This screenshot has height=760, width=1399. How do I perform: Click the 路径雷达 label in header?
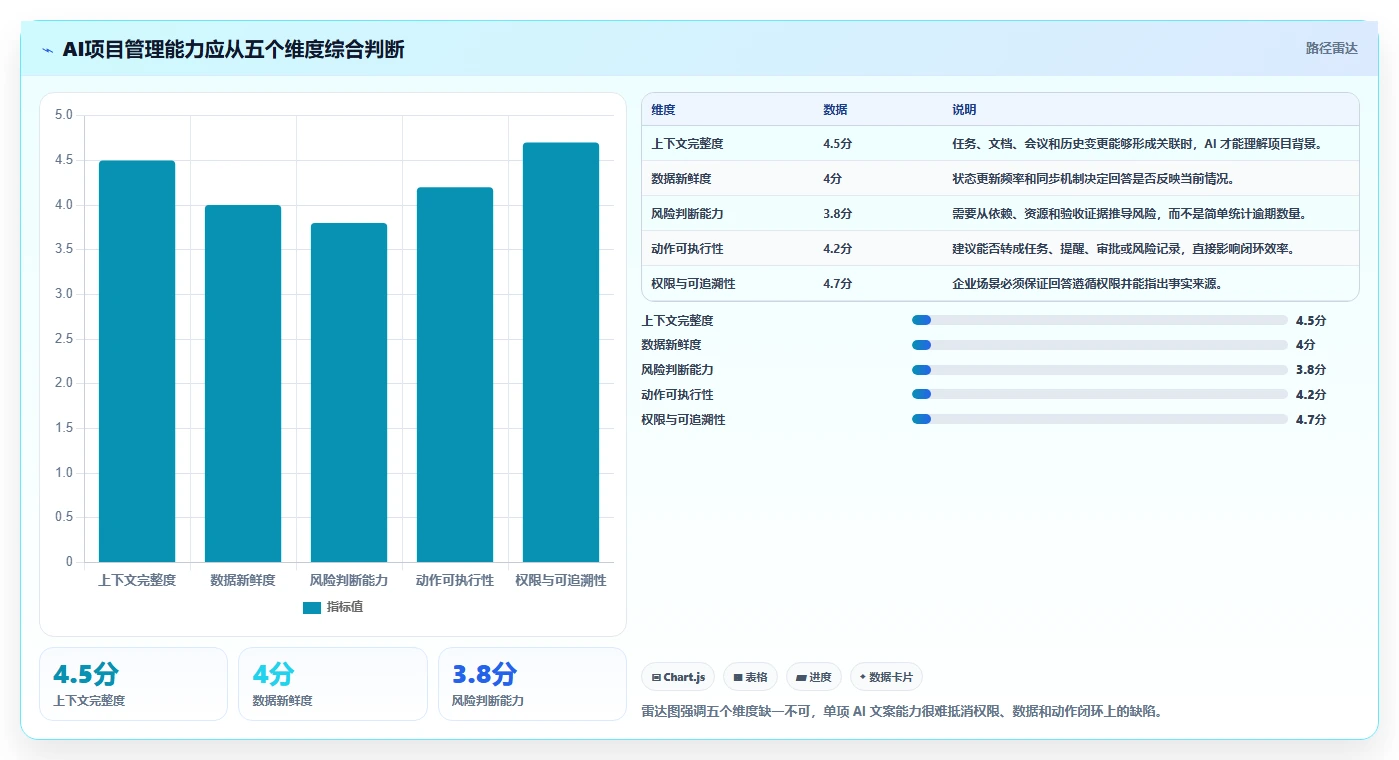tap(1331, 48)
